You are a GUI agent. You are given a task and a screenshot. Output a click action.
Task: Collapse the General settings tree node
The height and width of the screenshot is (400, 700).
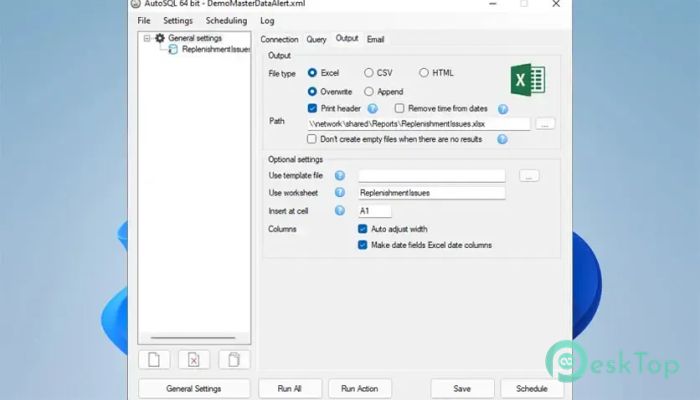point(147,38)
